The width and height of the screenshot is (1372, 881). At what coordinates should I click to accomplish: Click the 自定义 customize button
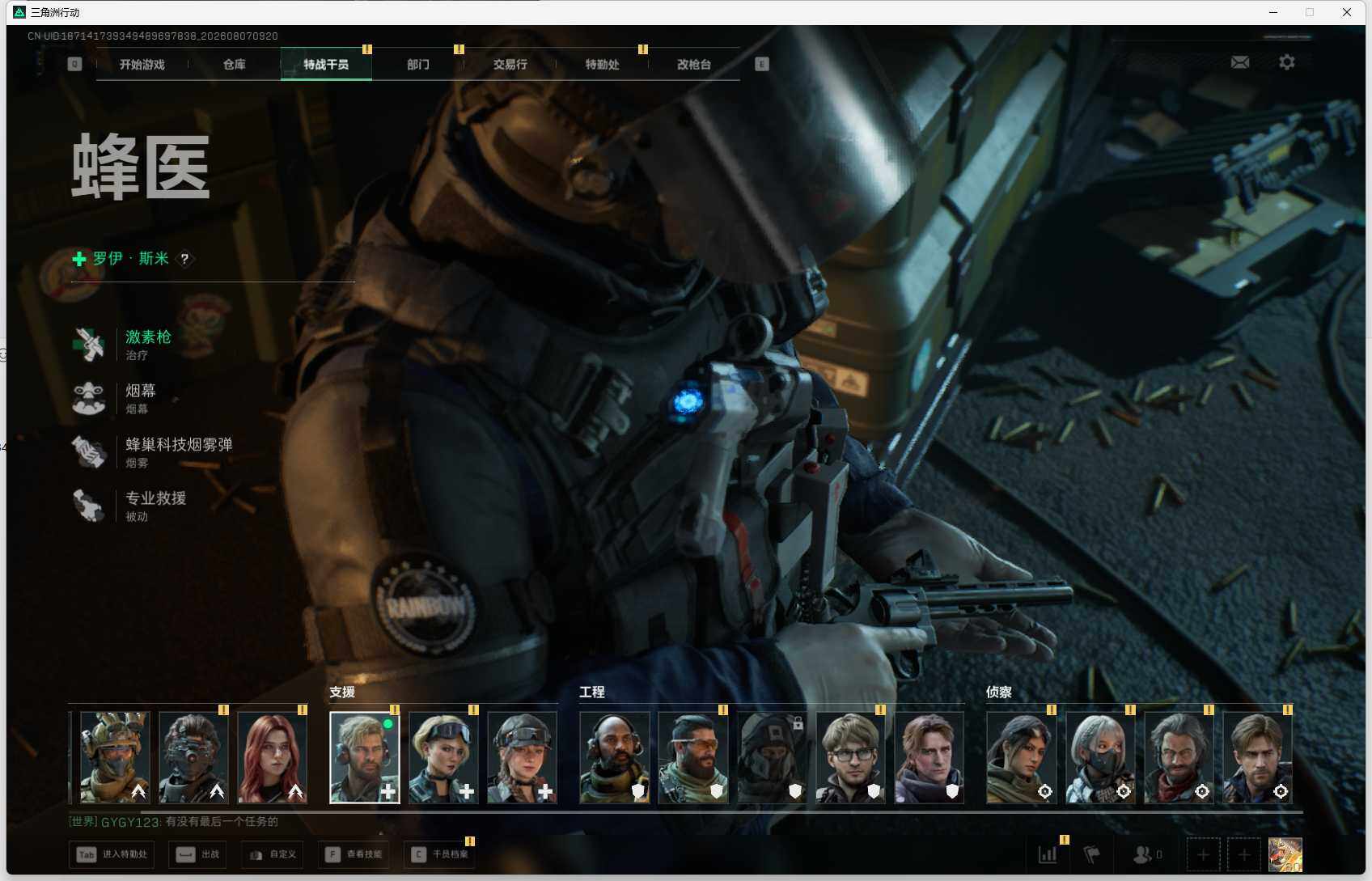click(x=273, y=854)
